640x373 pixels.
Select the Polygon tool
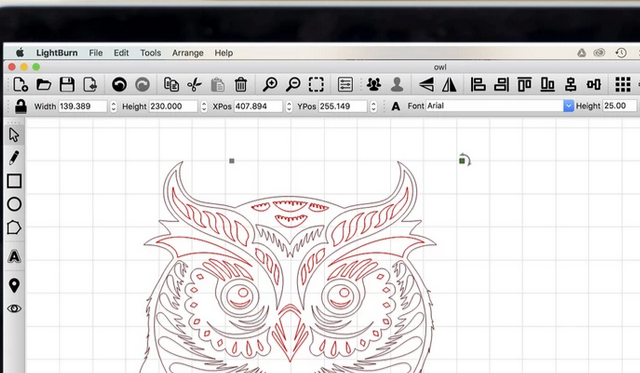(x=14, y=228)
